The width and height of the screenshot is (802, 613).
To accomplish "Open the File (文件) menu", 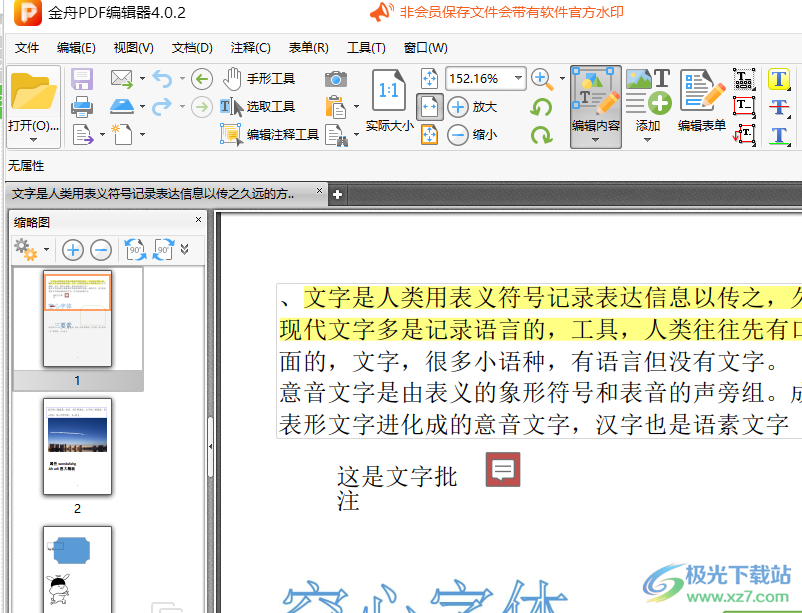I will coord(27,48).
